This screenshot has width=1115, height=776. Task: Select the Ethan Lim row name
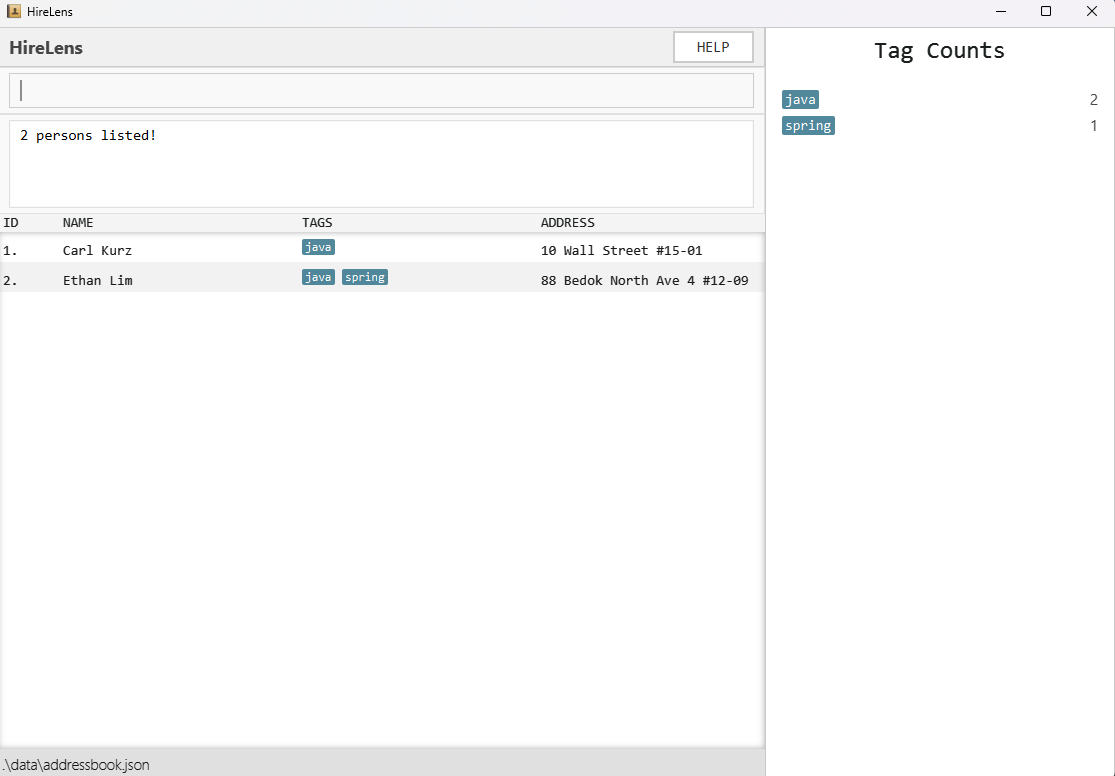[x=97, y=280]
